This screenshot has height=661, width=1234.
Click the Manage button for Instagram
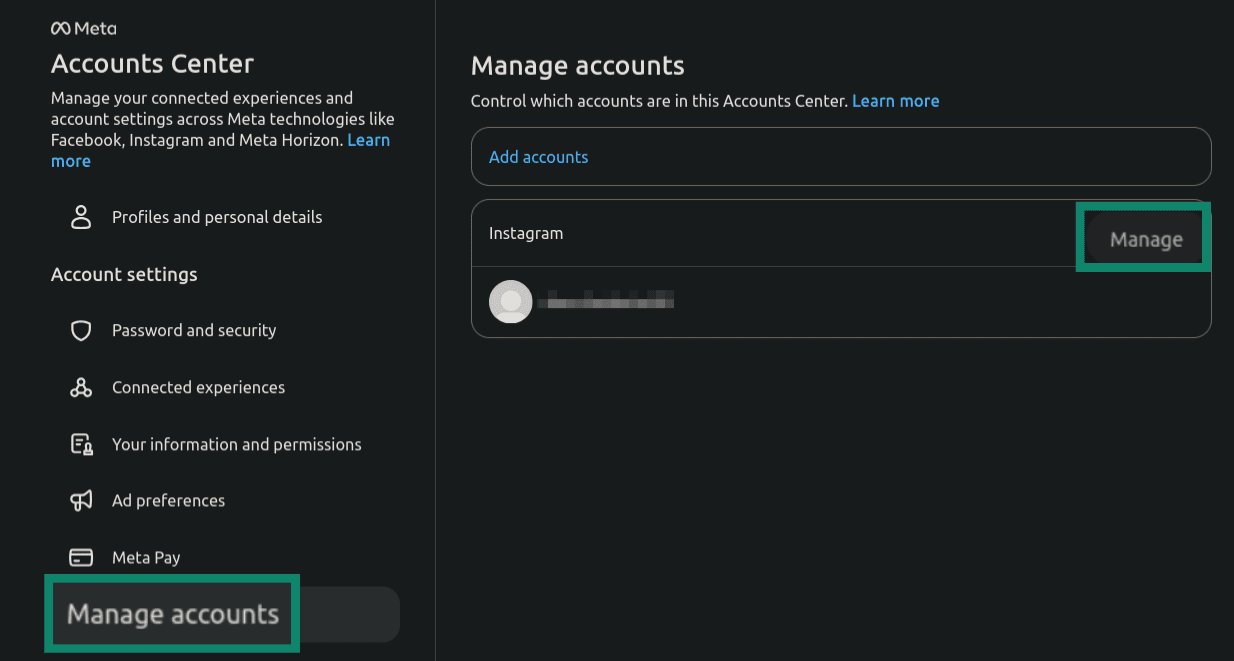[x=1146, y=240]
